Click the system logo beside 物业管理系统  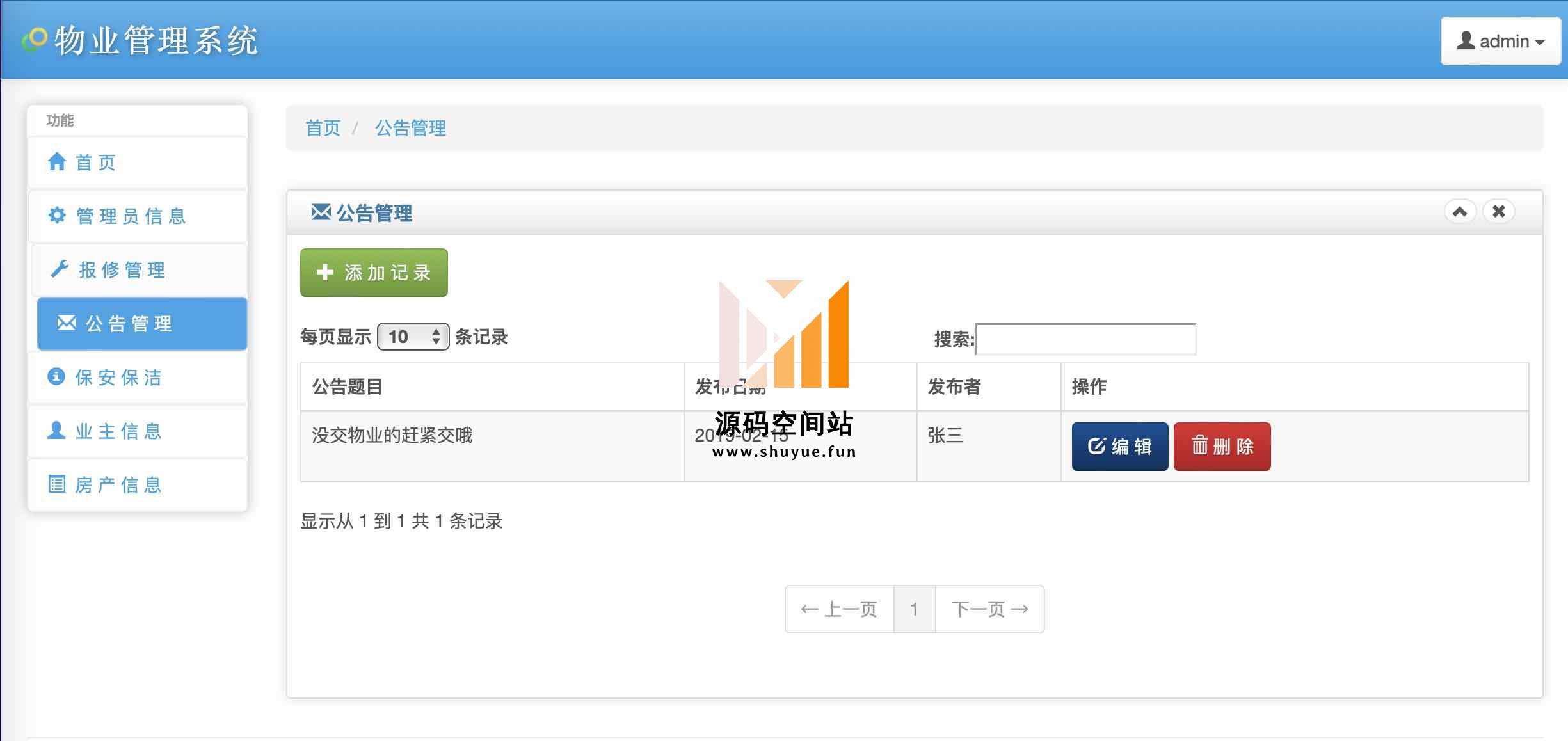coord(35,40)
